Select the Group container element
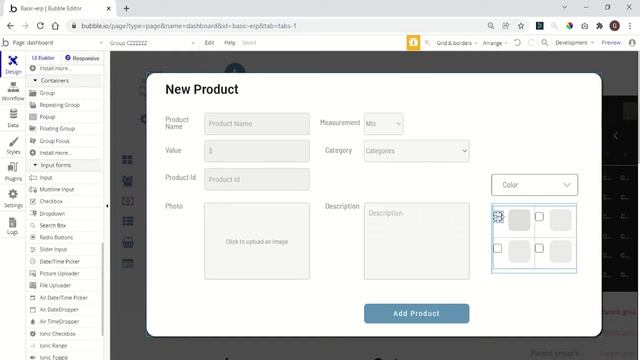The image size is (640, 360). [47, 93]
